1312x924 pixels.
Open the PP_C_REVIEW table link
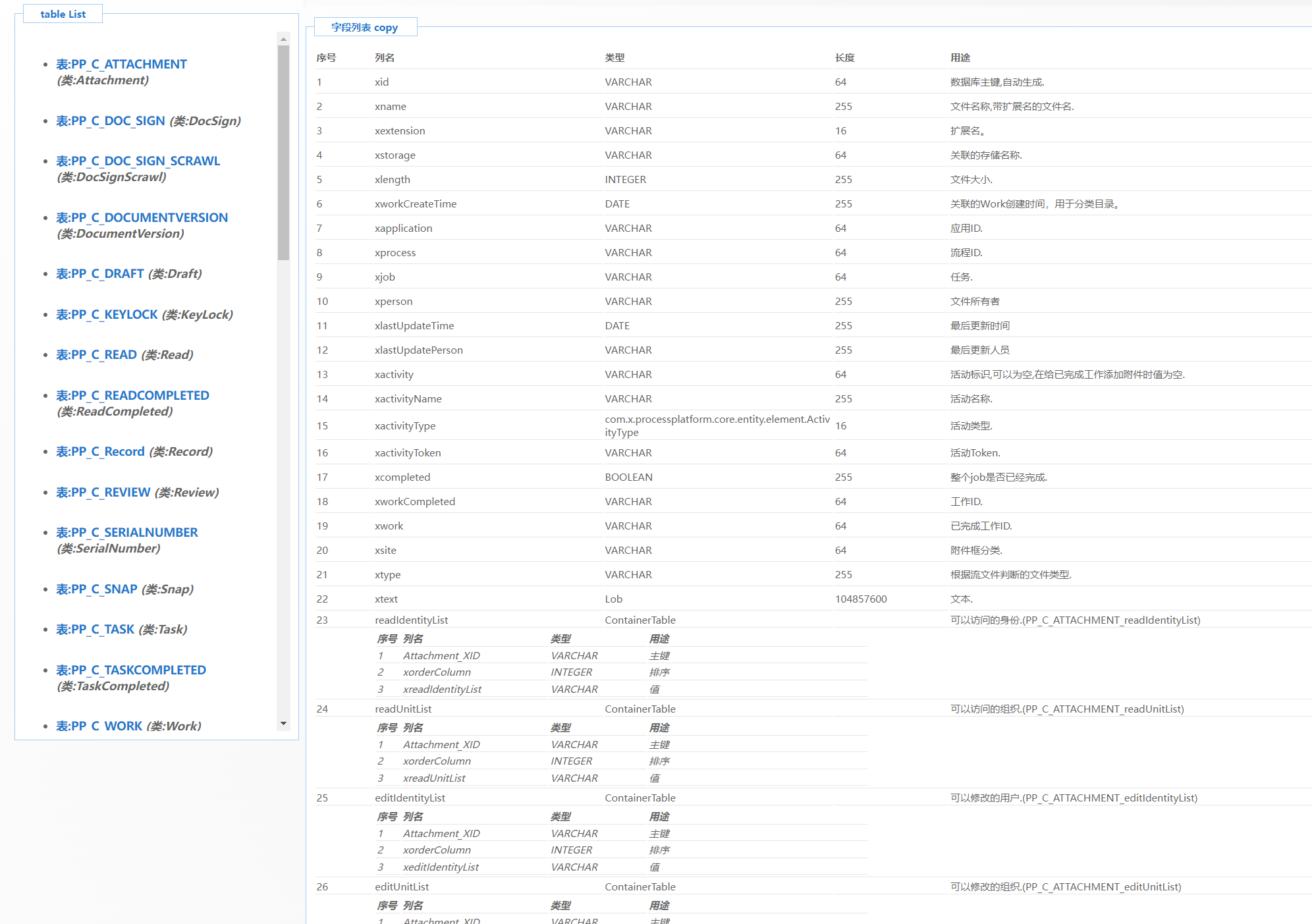(x=103, y=493)
